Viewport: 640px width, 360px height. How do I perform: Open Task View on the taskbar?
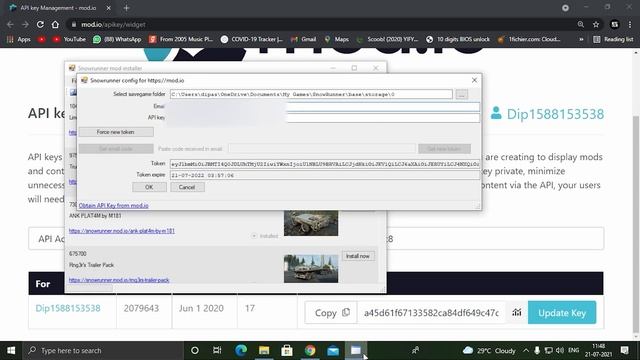click(217, 350)
